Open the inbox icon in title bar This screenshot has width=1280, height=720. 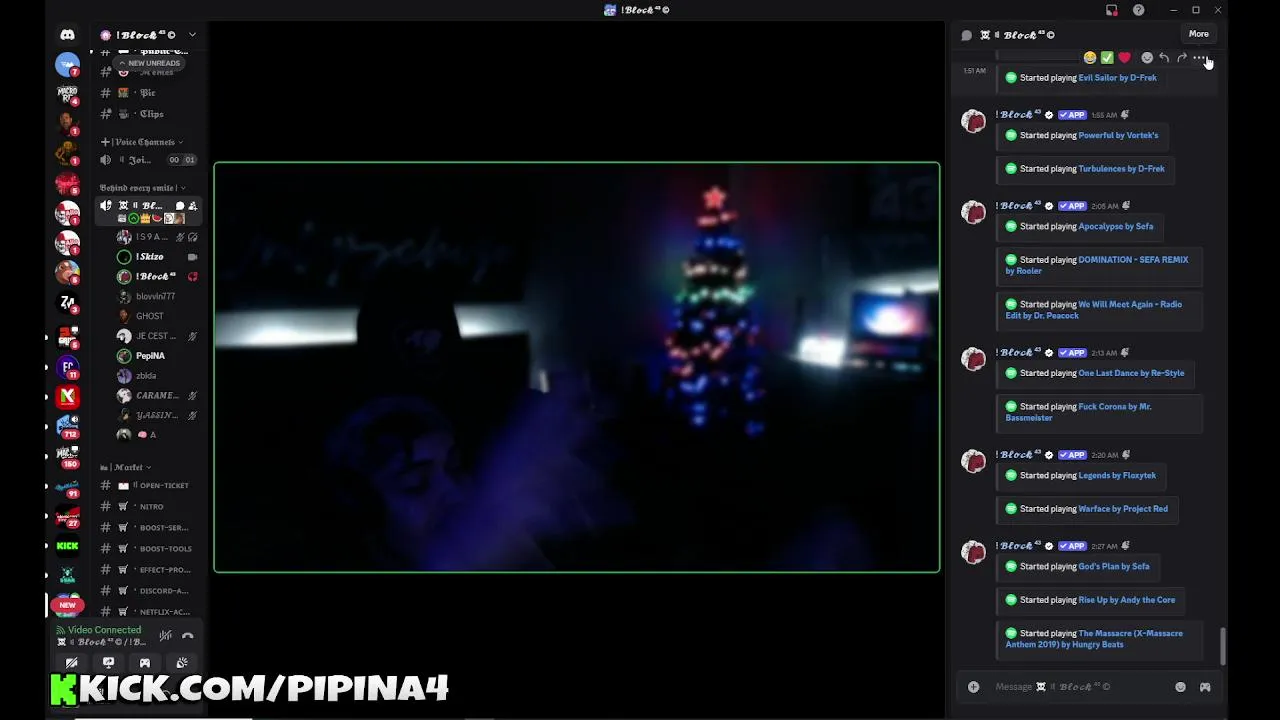pos(1112,10)
